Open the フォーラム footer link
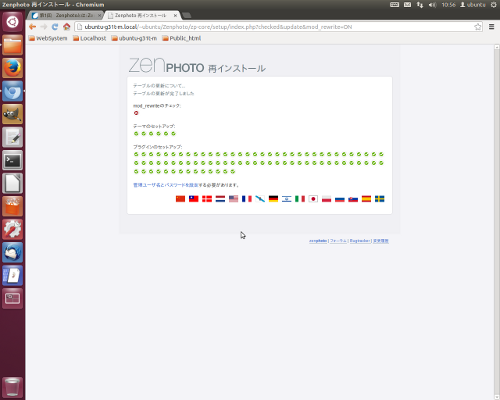The height and width of the screenshot is (400, 500). 338,241
